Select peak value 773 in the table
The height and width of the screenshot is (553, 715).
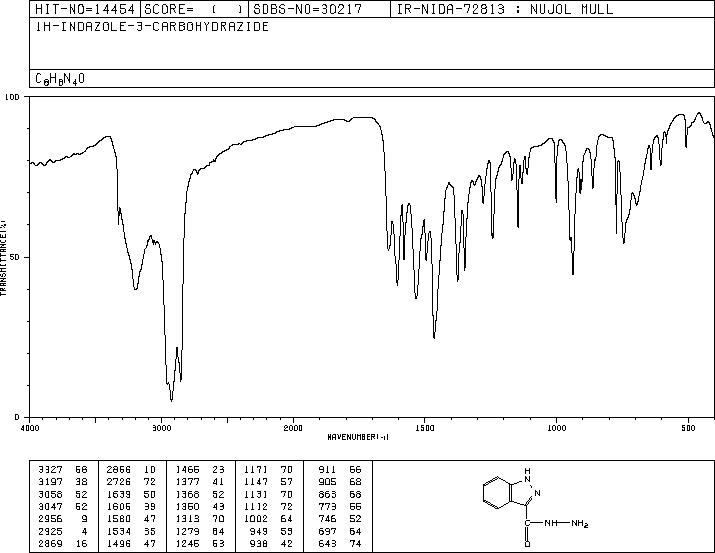(x=327, y=506)
